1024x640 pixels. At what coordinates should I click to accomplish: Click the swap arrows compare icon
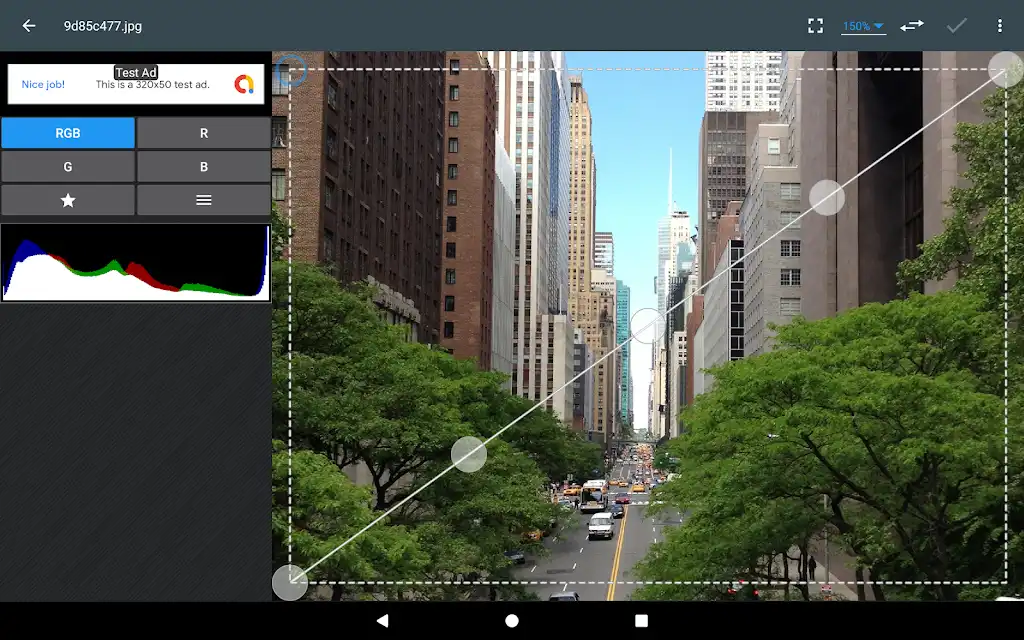point(912,25)
